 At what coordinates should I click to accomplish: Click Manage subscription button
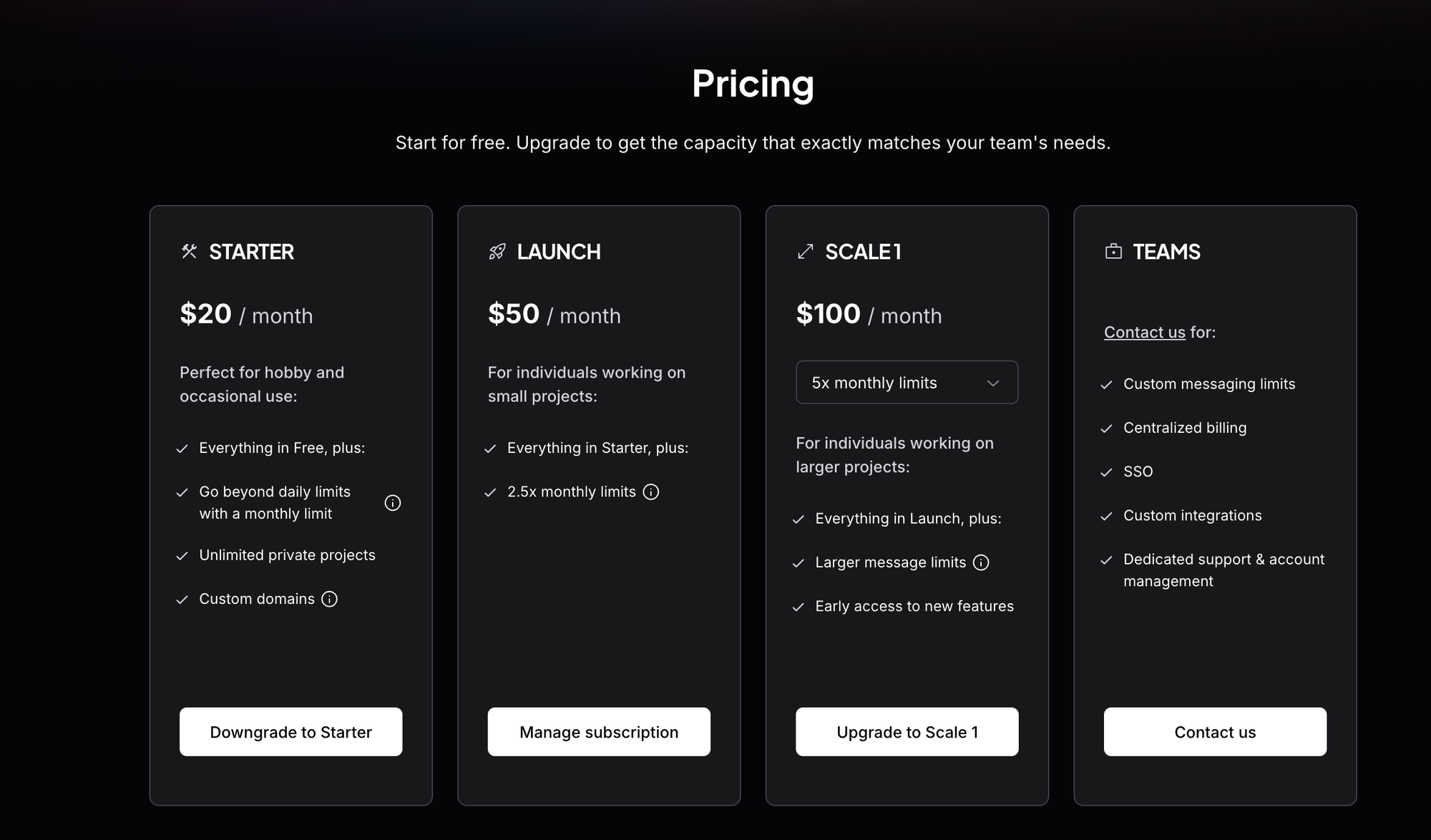(599, 731)
